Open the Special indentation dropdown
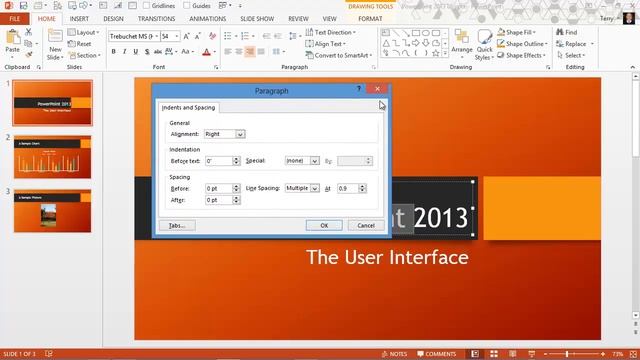Viewport: 640px width, 360px height. pos(314,161)
